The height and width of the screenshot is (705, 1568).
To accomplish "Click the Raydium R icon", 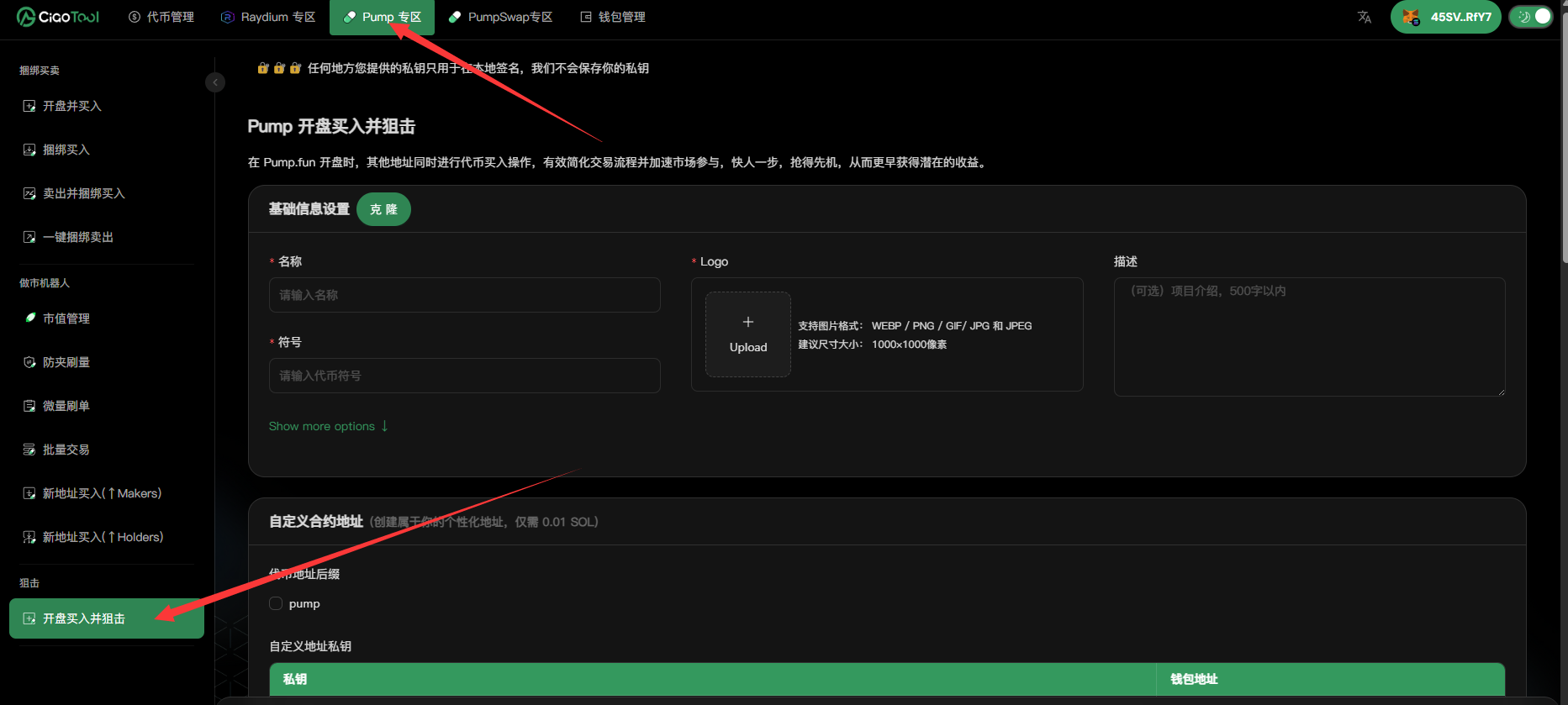I will coord(227,17).
